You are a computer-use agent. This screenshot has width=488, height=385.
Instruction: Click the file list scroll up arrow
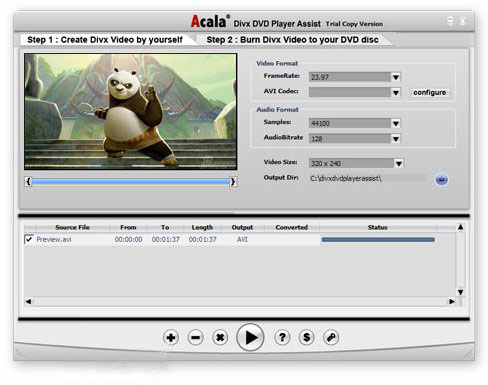(461, 227)
